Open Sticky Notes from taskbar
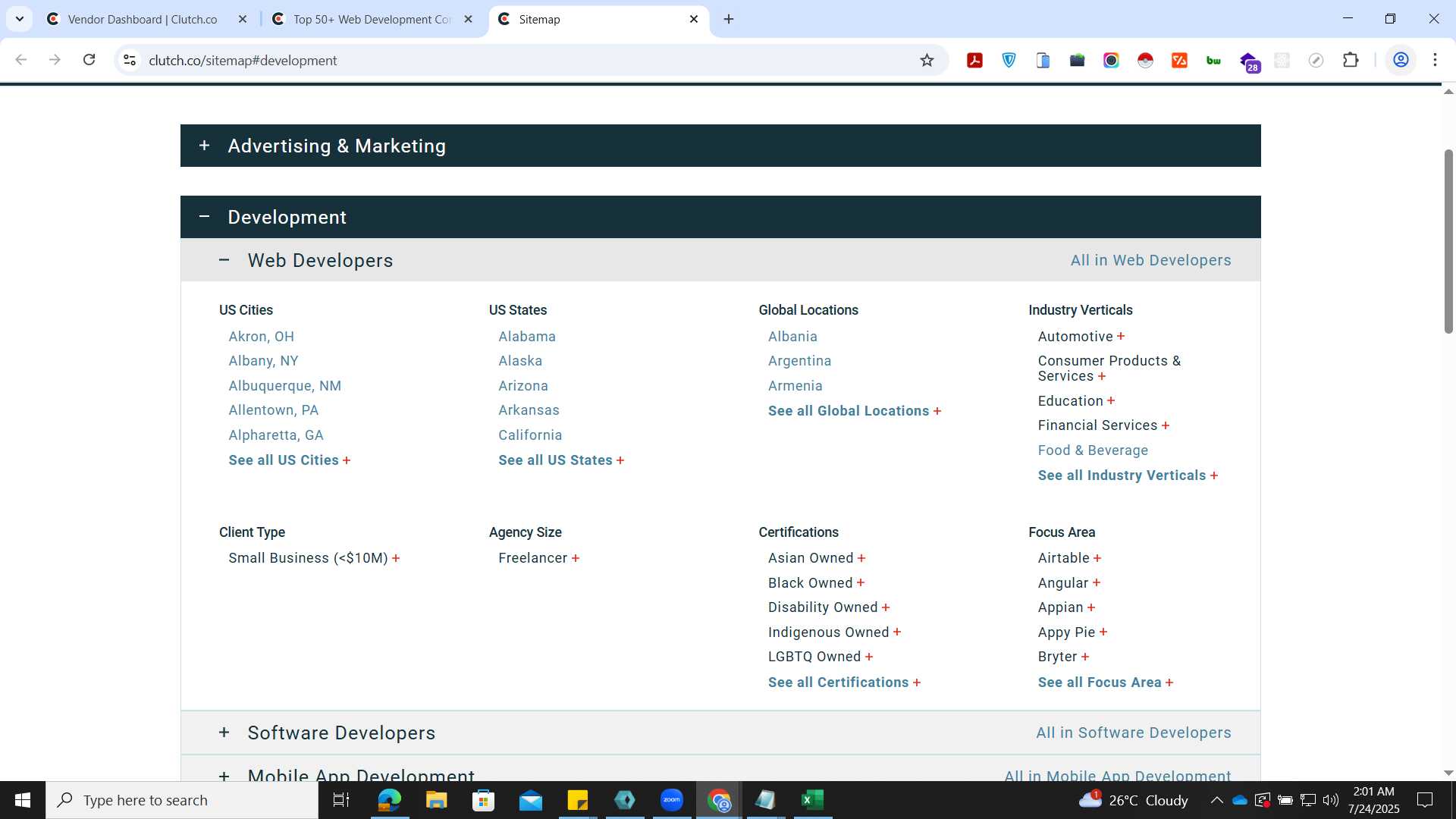1456x819 pixels. 578,800
